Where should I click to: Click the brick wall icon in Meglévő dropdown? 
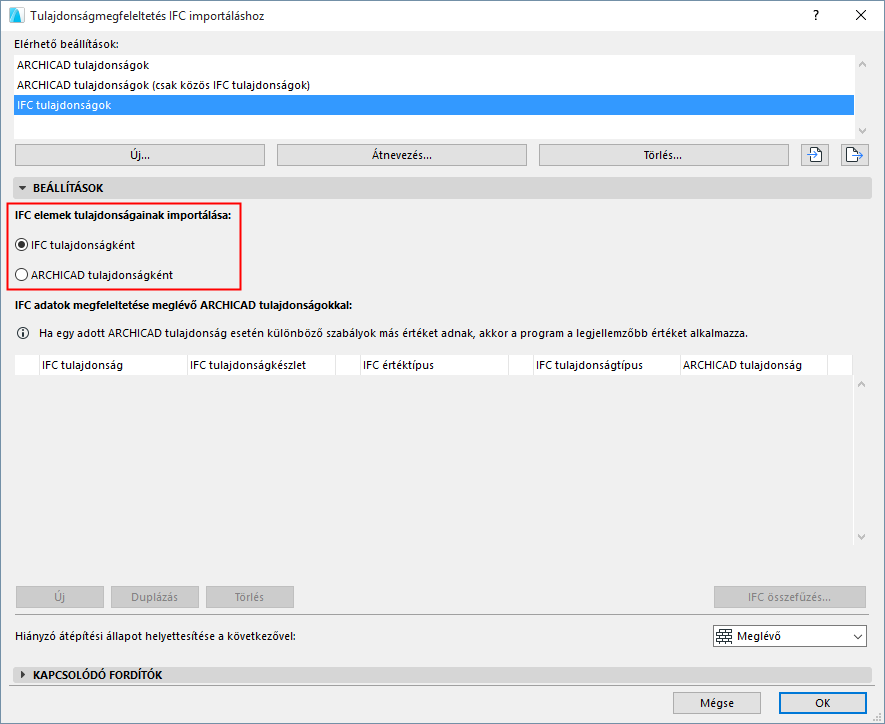724,636
